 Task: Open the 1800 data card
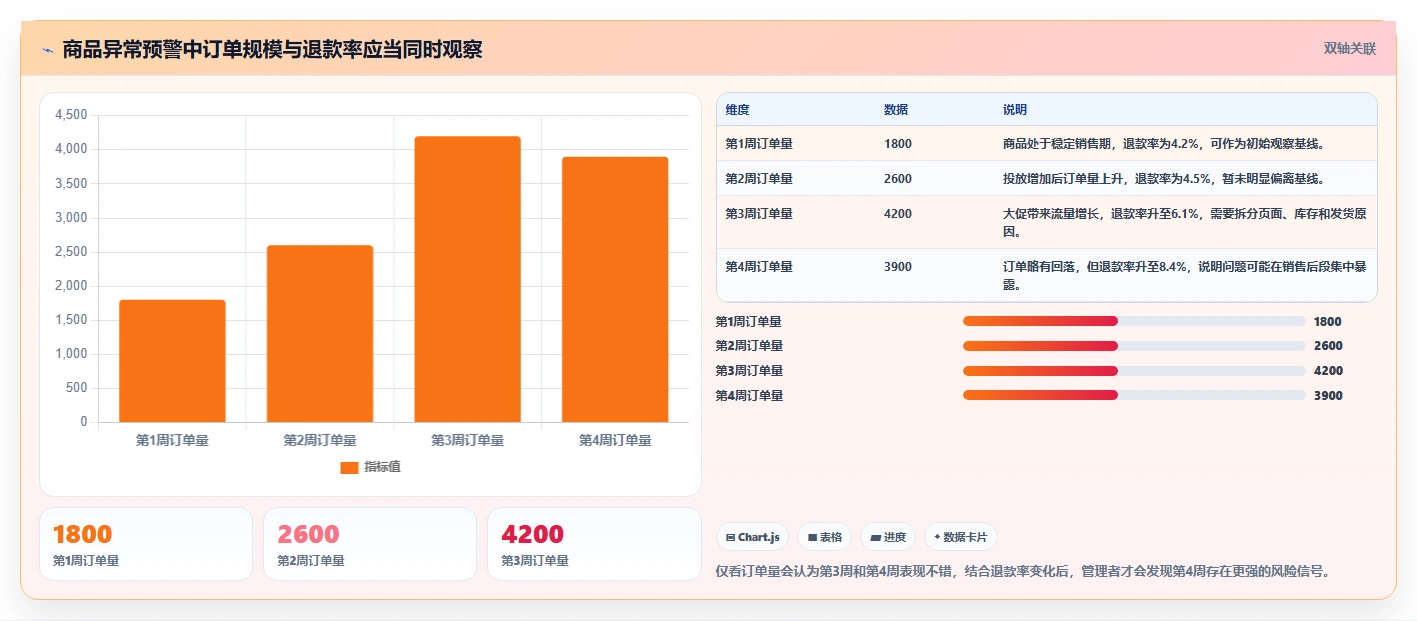point(146,544)
